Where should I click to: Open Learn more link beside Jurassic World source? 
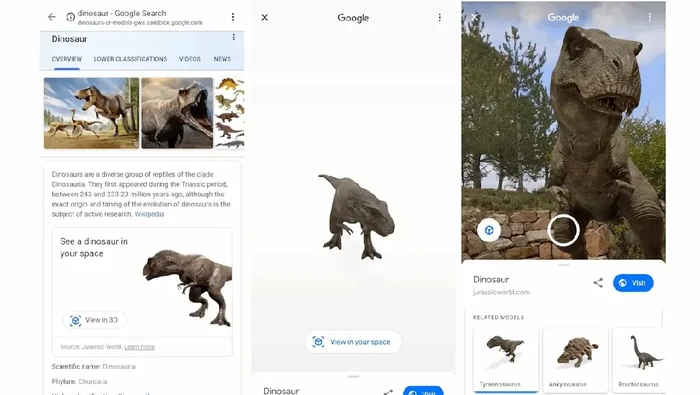tap(139, 347)
